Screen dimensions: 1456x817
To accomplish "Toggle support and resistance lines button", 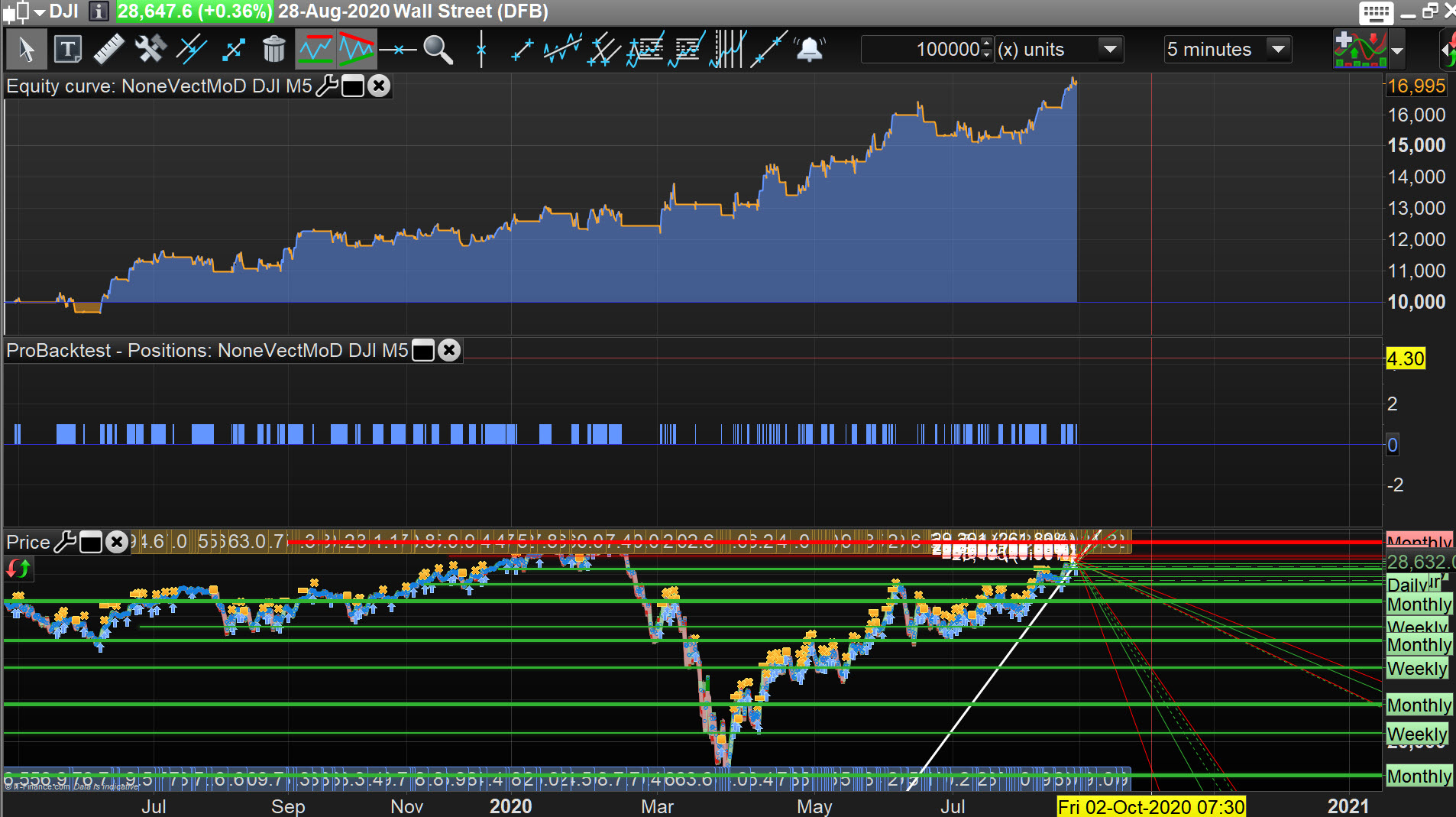I will coord(315,50).
